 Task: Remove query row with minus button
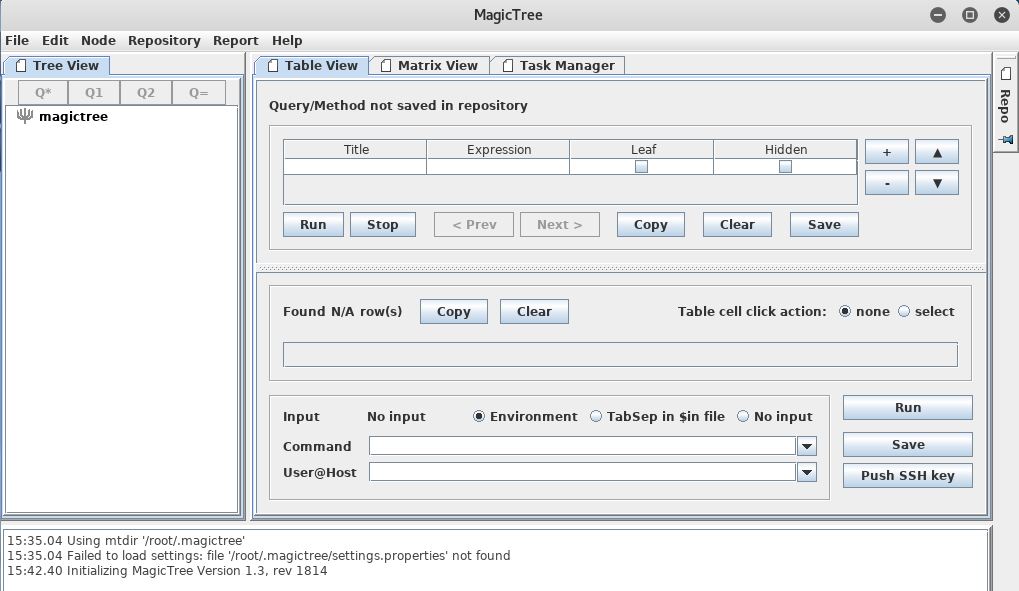(x=886, y=183)
